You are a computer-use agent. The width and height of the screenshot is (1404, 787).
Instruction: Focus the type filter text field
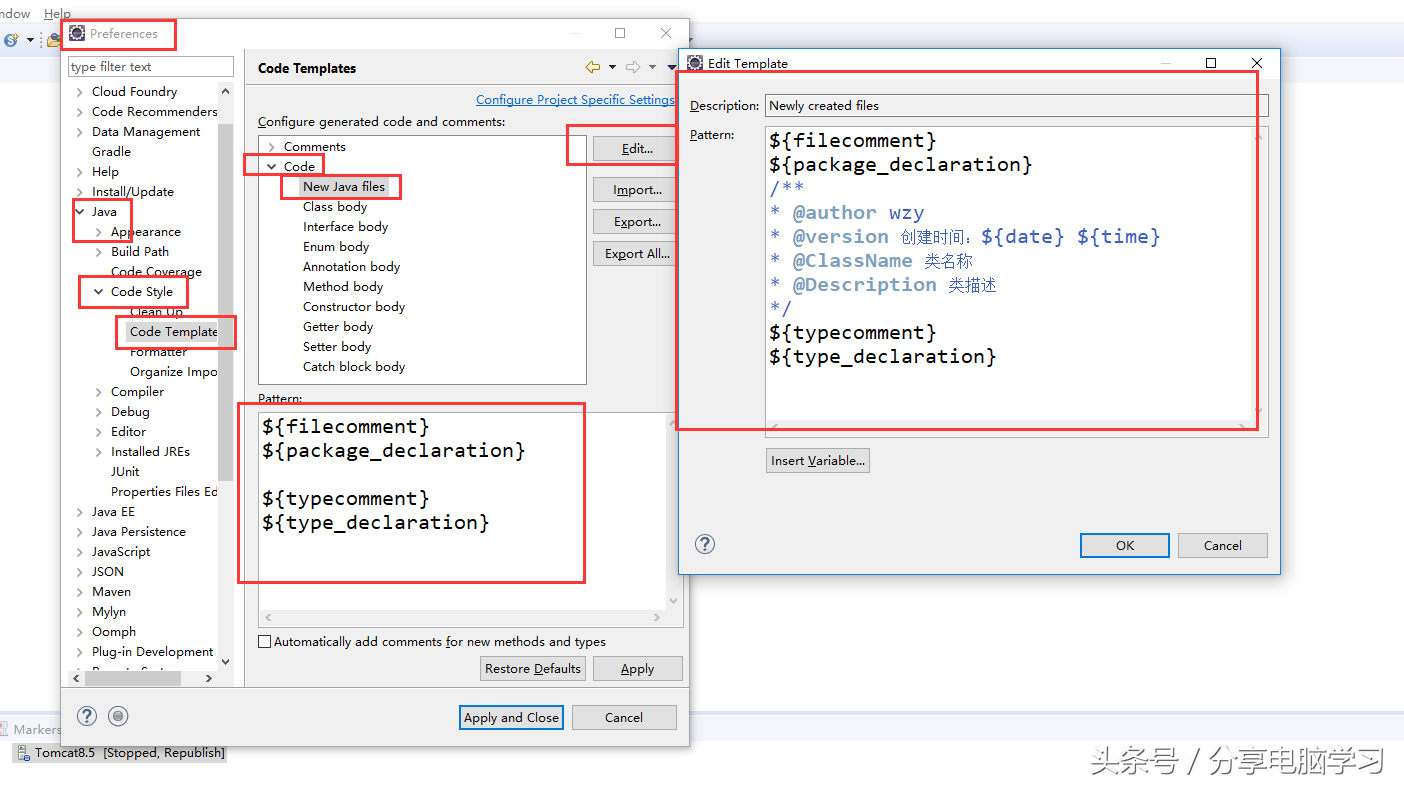150,67
